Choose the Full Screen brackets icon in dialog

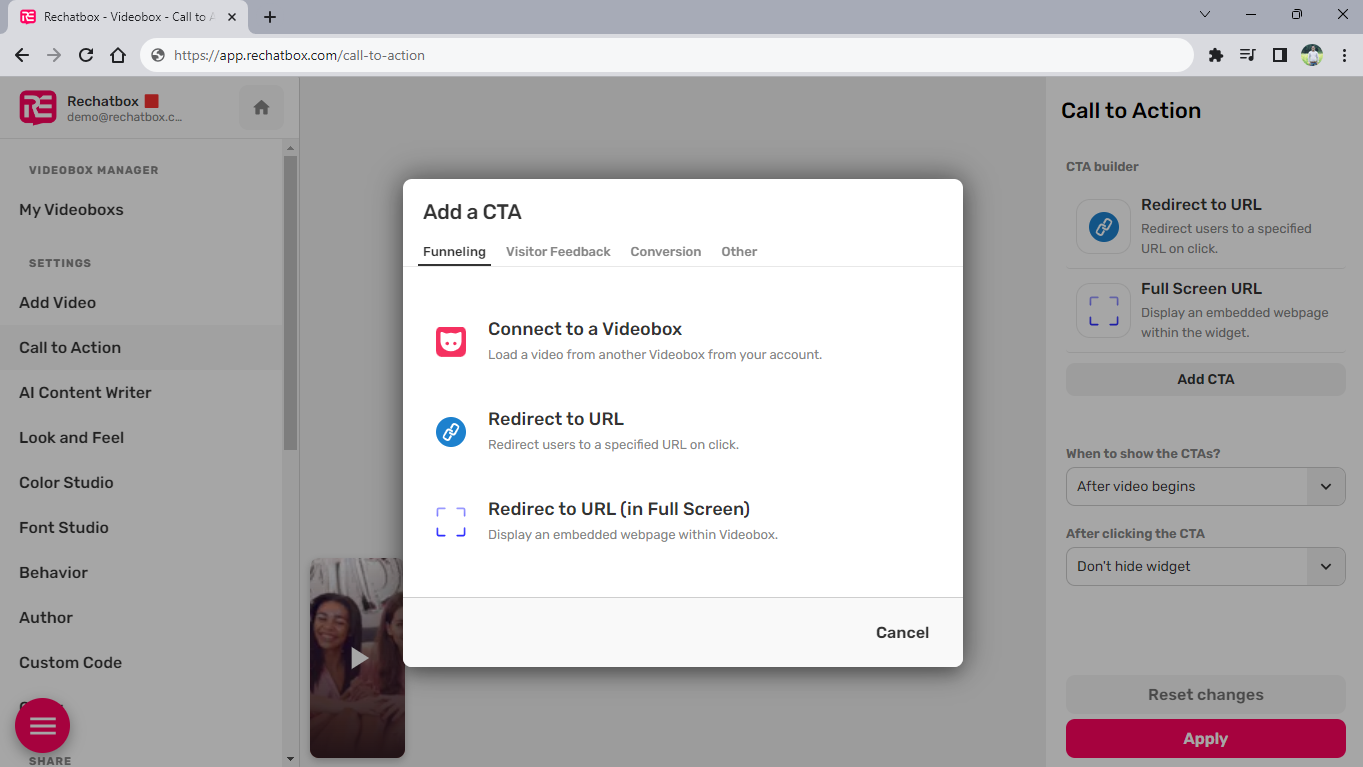[451, 521]
